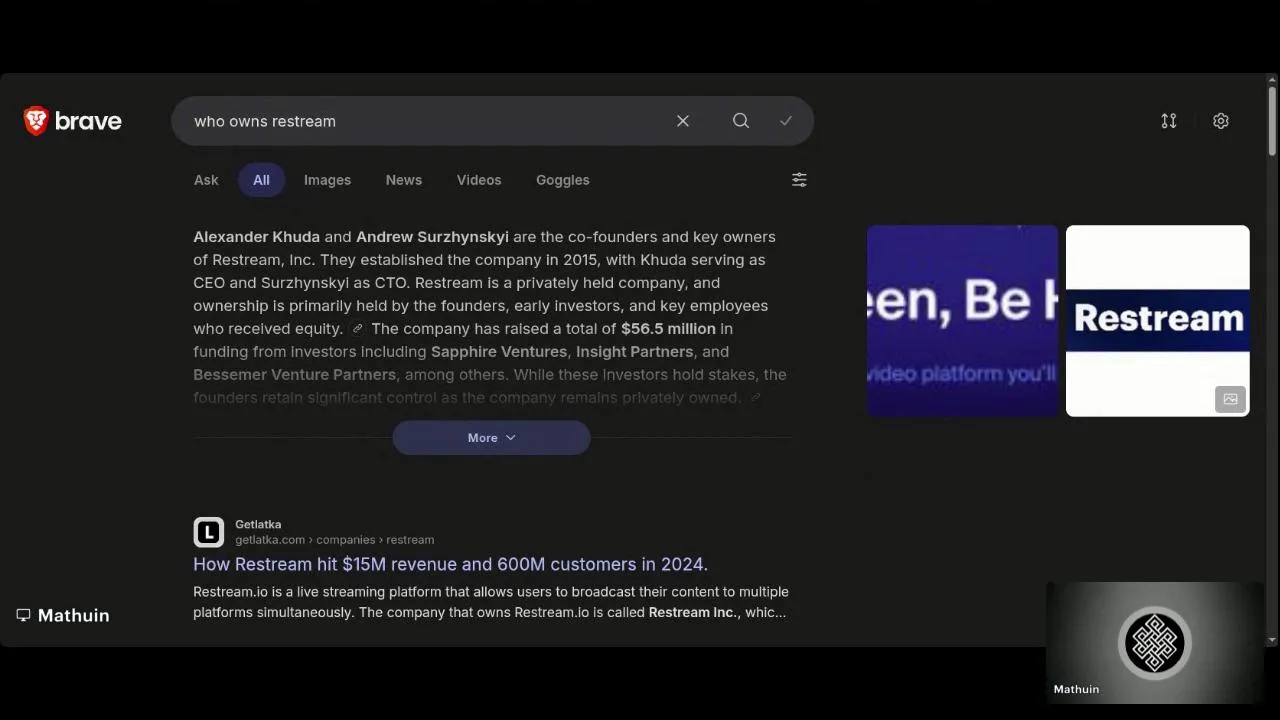Viewport: 1280px width, 720px height.
Task: Click the name 'Alexander Khuda' in the answer
Action: point(256,237)
